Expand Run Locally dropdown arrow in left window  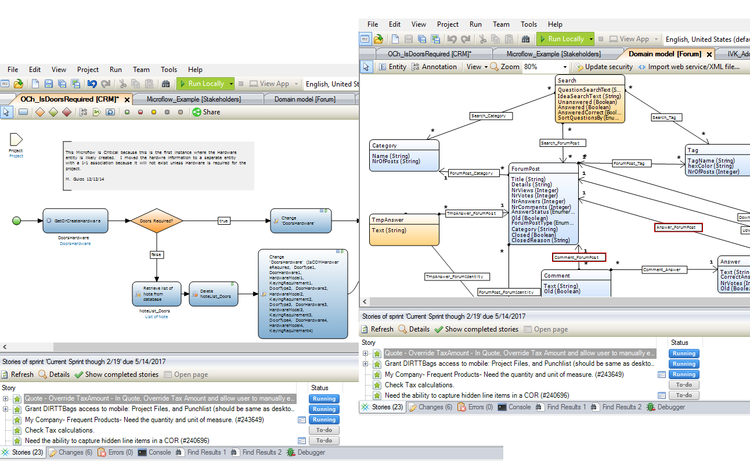(231, 84)
